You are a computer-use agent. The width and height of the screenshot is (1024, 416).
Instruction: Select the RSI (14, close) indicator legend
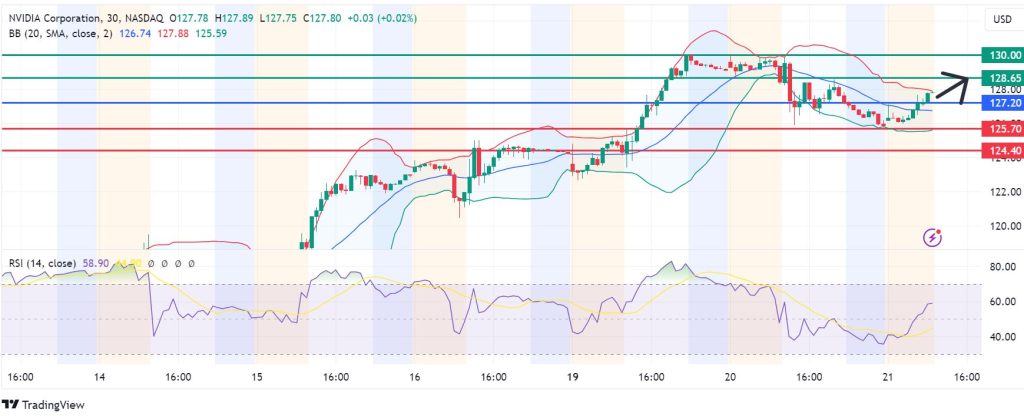tap(42, 264)
